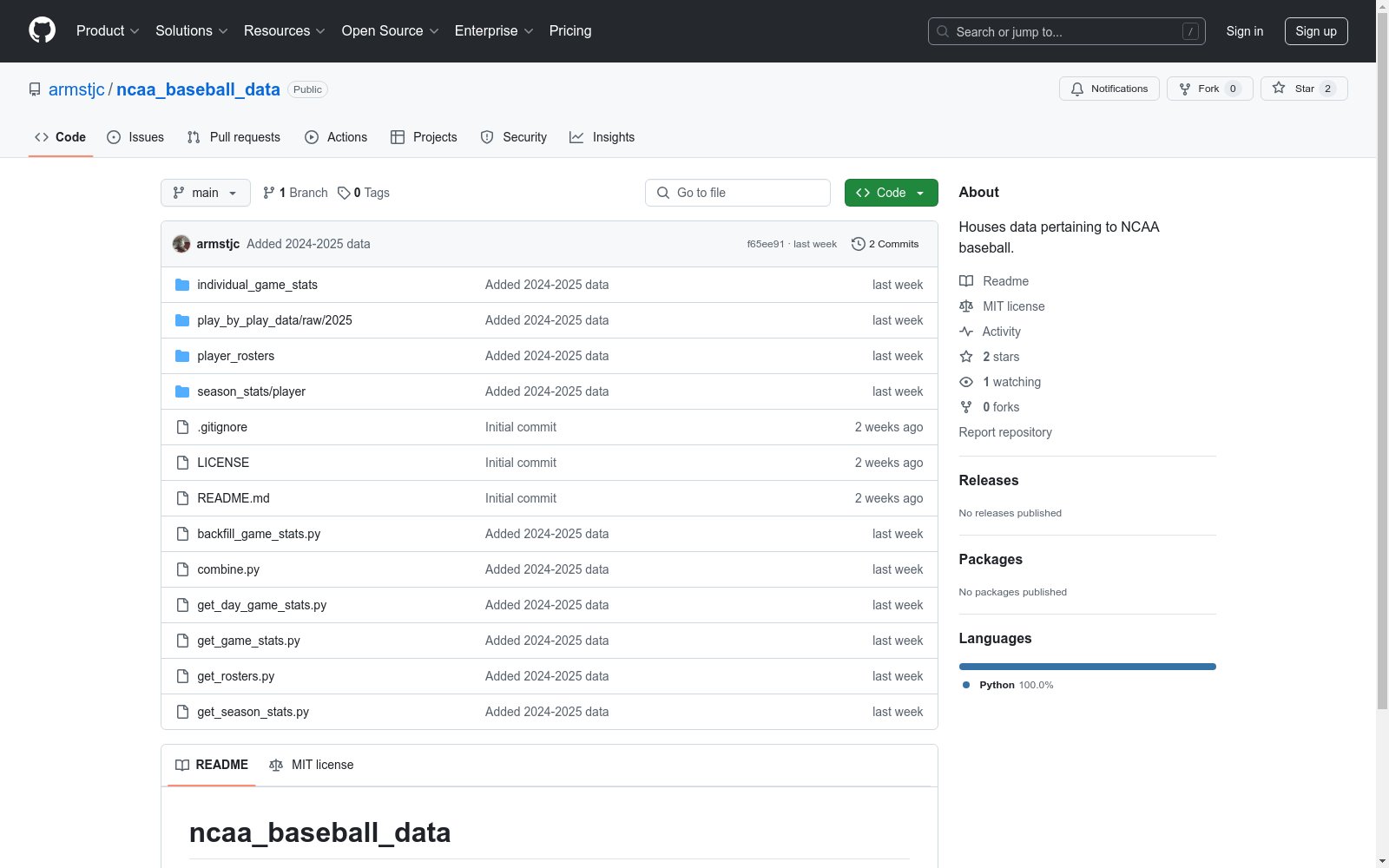
Task: Click the Go to file search field
Action: tap(738, 193)
